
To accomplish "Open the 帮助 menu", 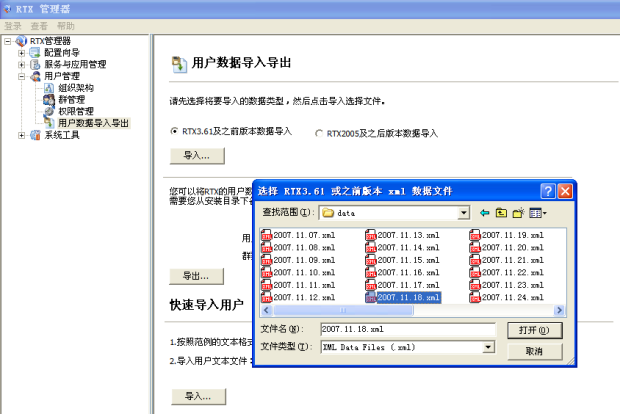I will coord(66,26).
